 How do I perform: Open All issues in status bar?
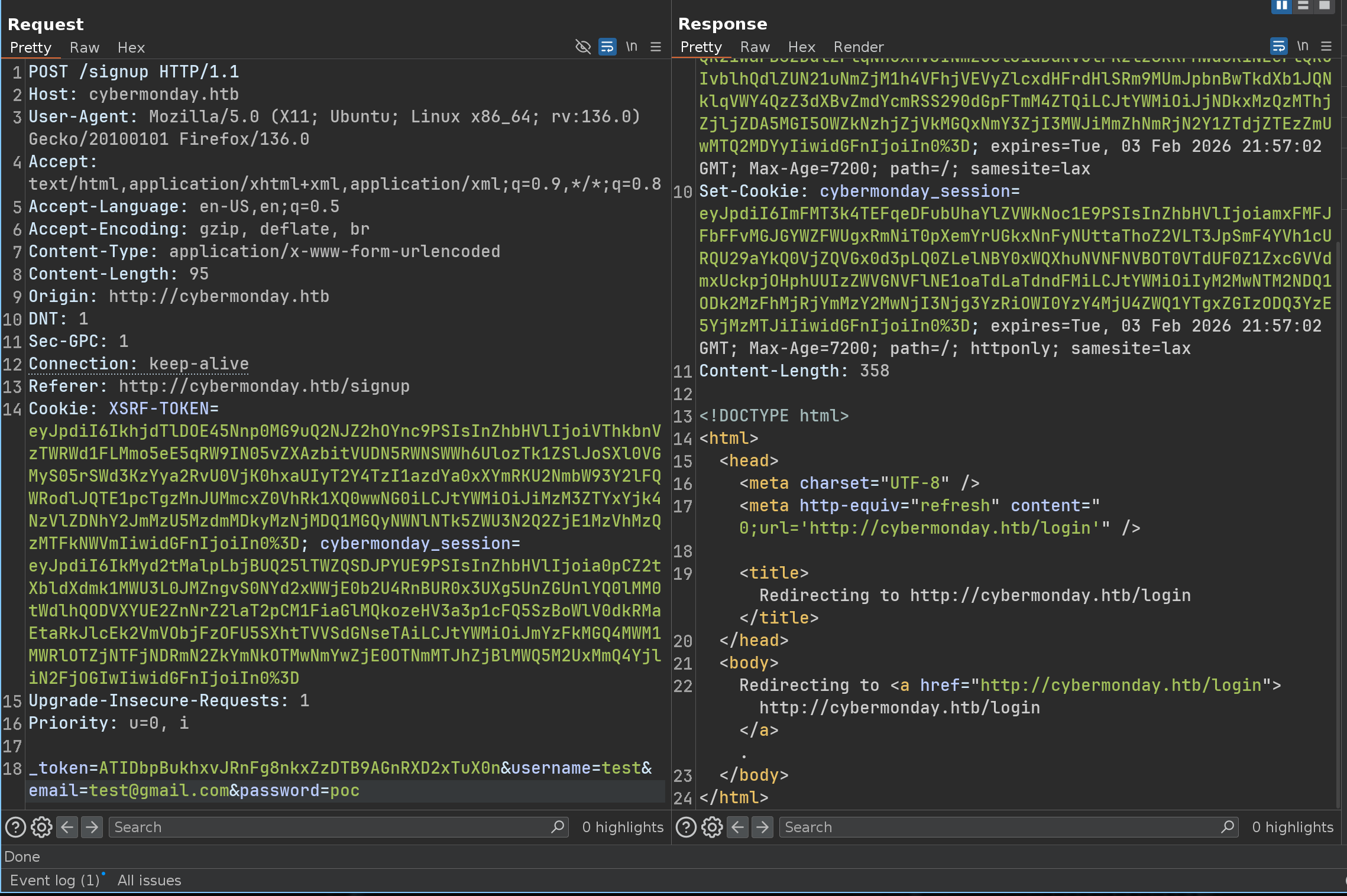pyautogui.click(x=149, y=880)
